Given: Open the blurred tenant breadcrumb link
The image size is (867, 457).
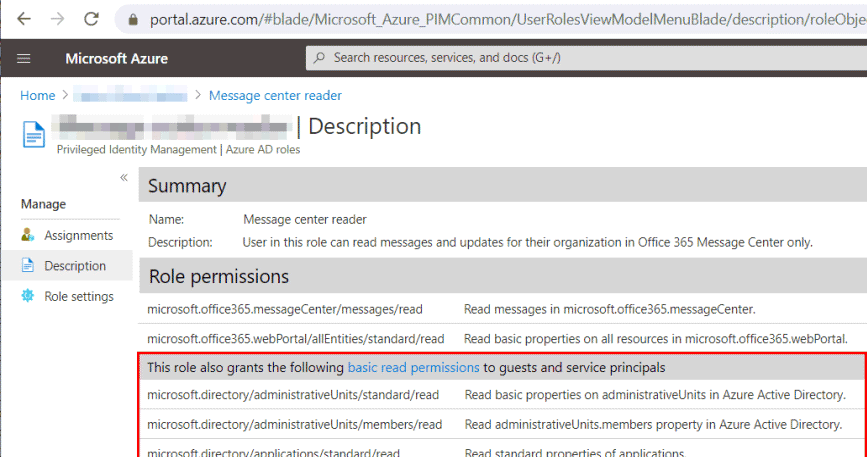Looking at the screenshot, I should point(130,96).
